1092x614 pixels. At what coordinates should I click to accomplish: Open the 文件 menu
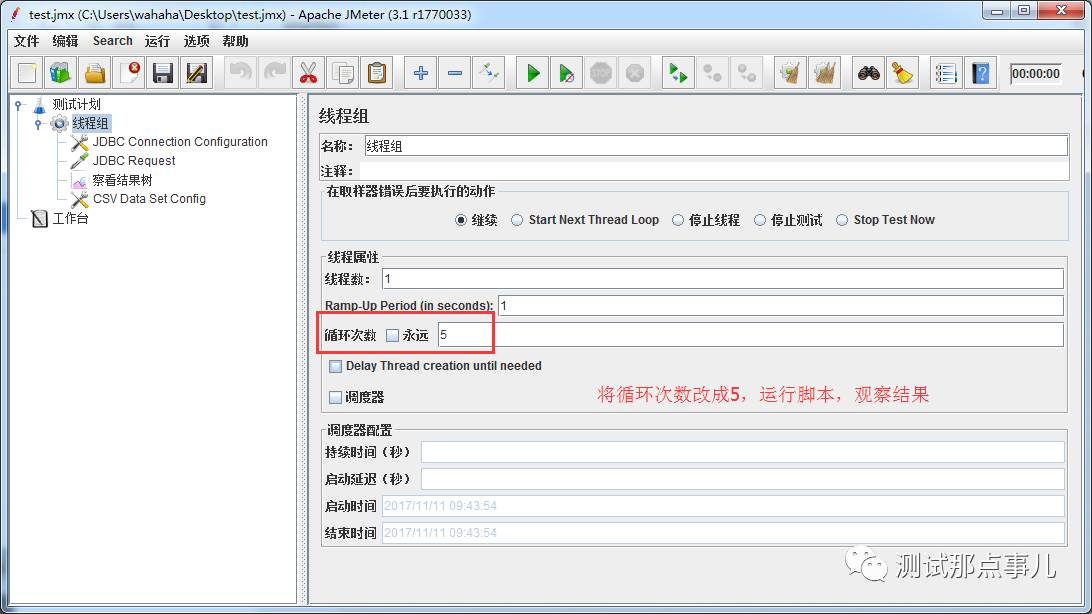pos(26,41)
